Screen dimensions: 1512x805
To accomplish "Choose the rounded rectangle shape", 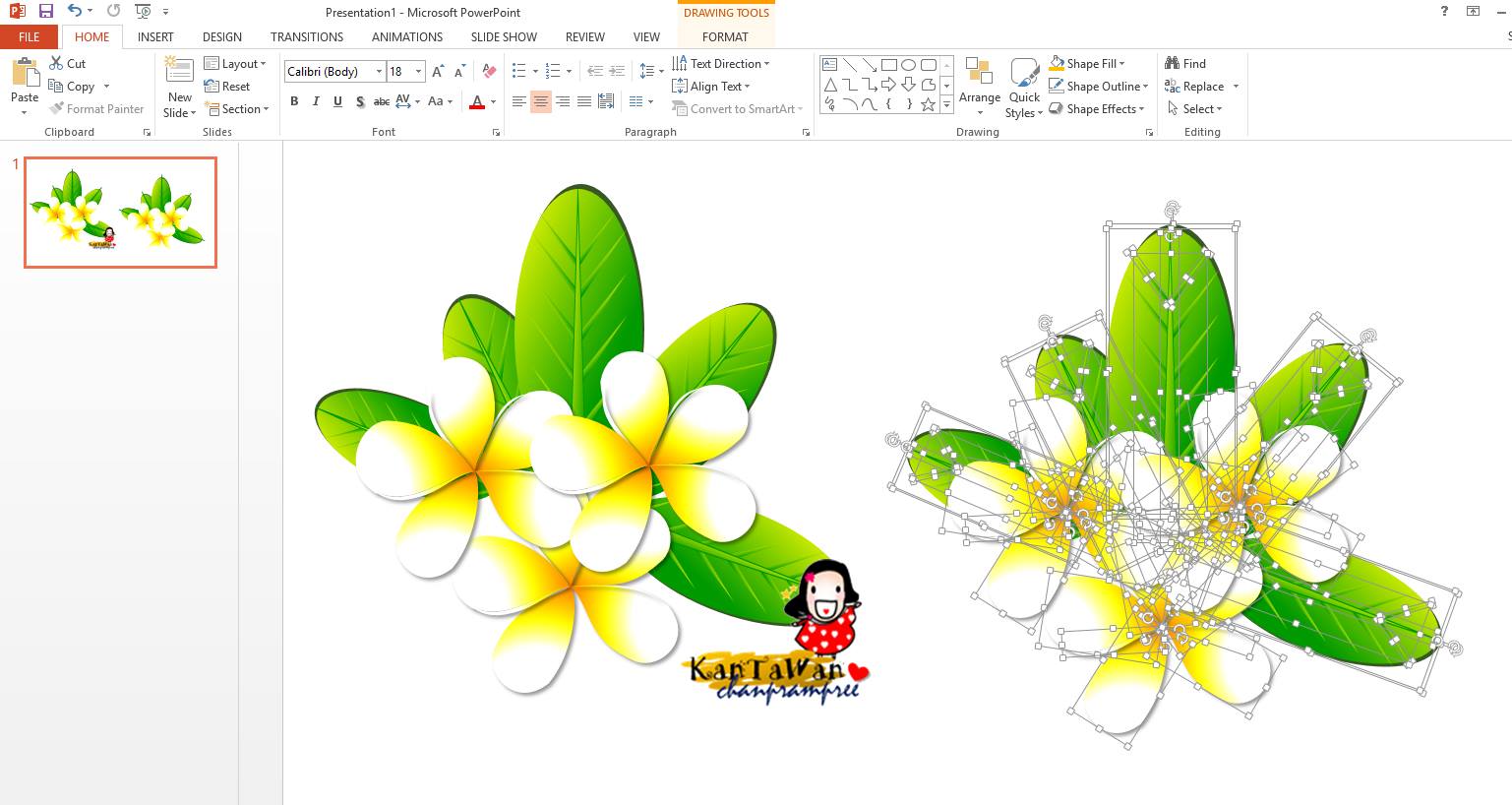I will [928, 65].
